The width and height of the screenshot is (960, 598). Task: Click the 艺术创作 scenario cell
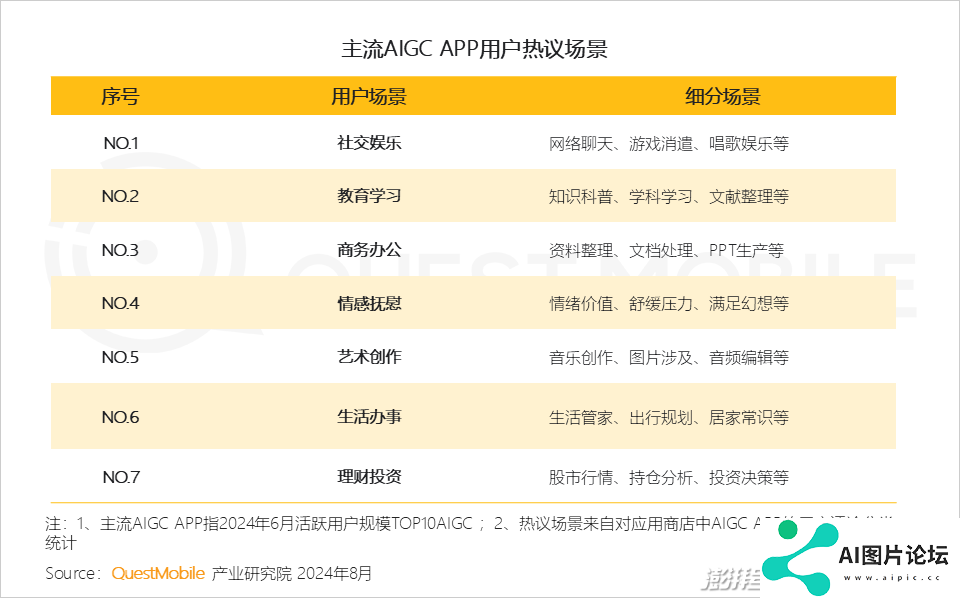(x=369, y=356)
